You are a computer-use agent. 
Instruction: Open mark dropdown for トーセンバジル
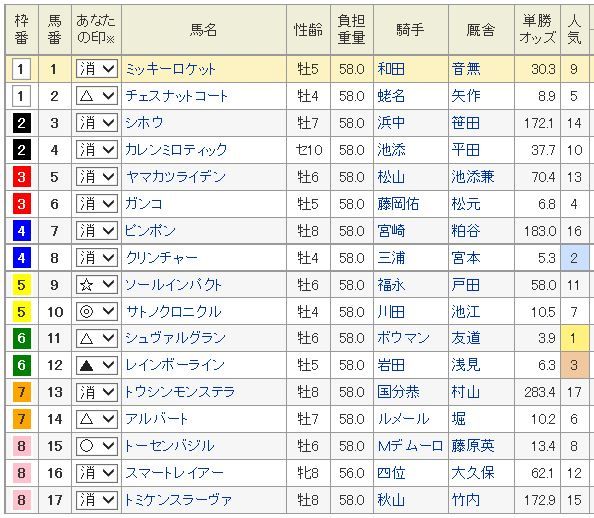(x=97, y=446)
